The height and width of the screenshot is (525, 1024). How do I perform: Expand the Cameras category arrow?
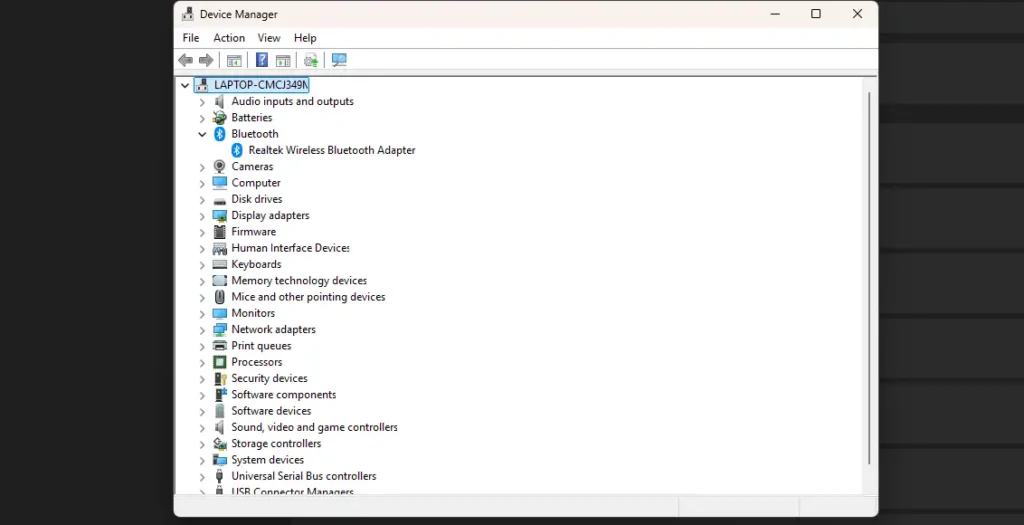(202, 167)
